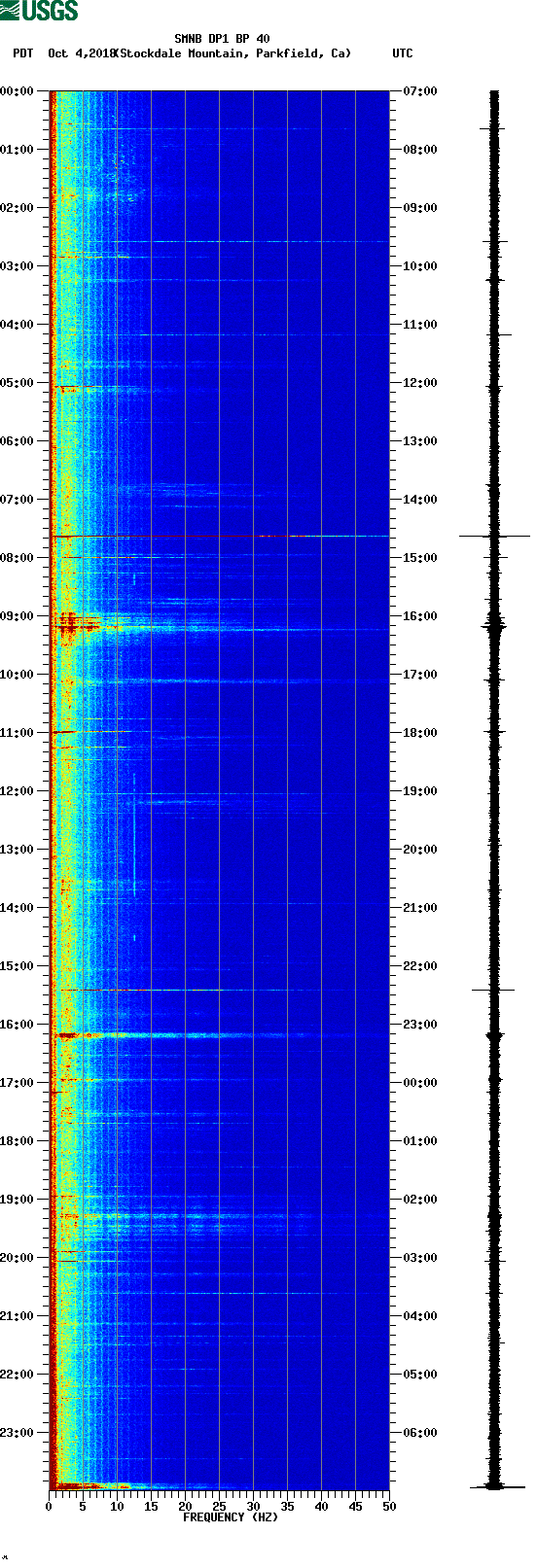The width and height of the screenshot is (537, 1568).
Task: Click the 19:00 UTC time label
Action: [420, 791]
